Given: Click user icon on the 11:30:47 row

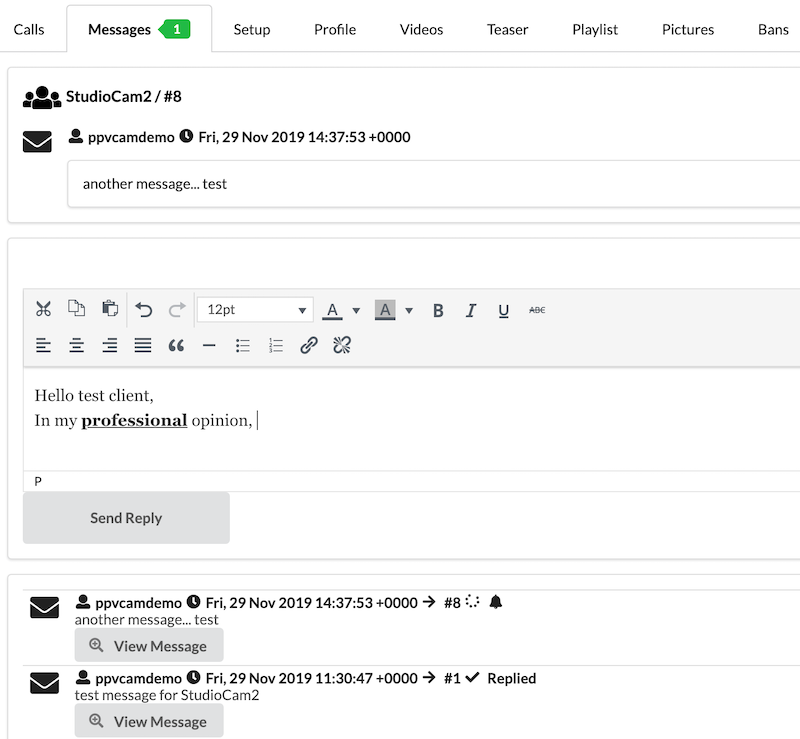Looking at the screenshot, I should 83,677.
